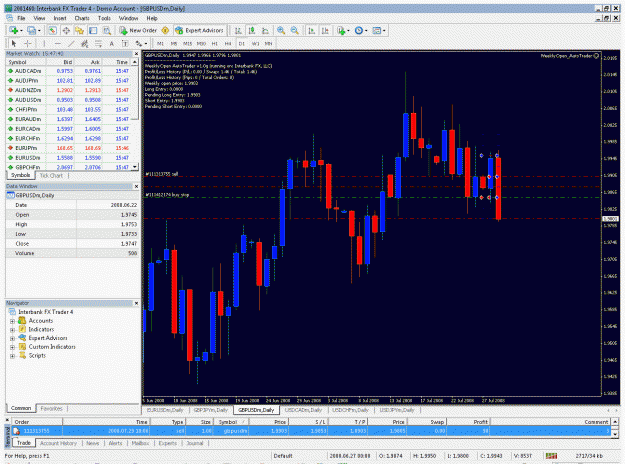
Task: Open the Tools menu
Action: point(104,18)
